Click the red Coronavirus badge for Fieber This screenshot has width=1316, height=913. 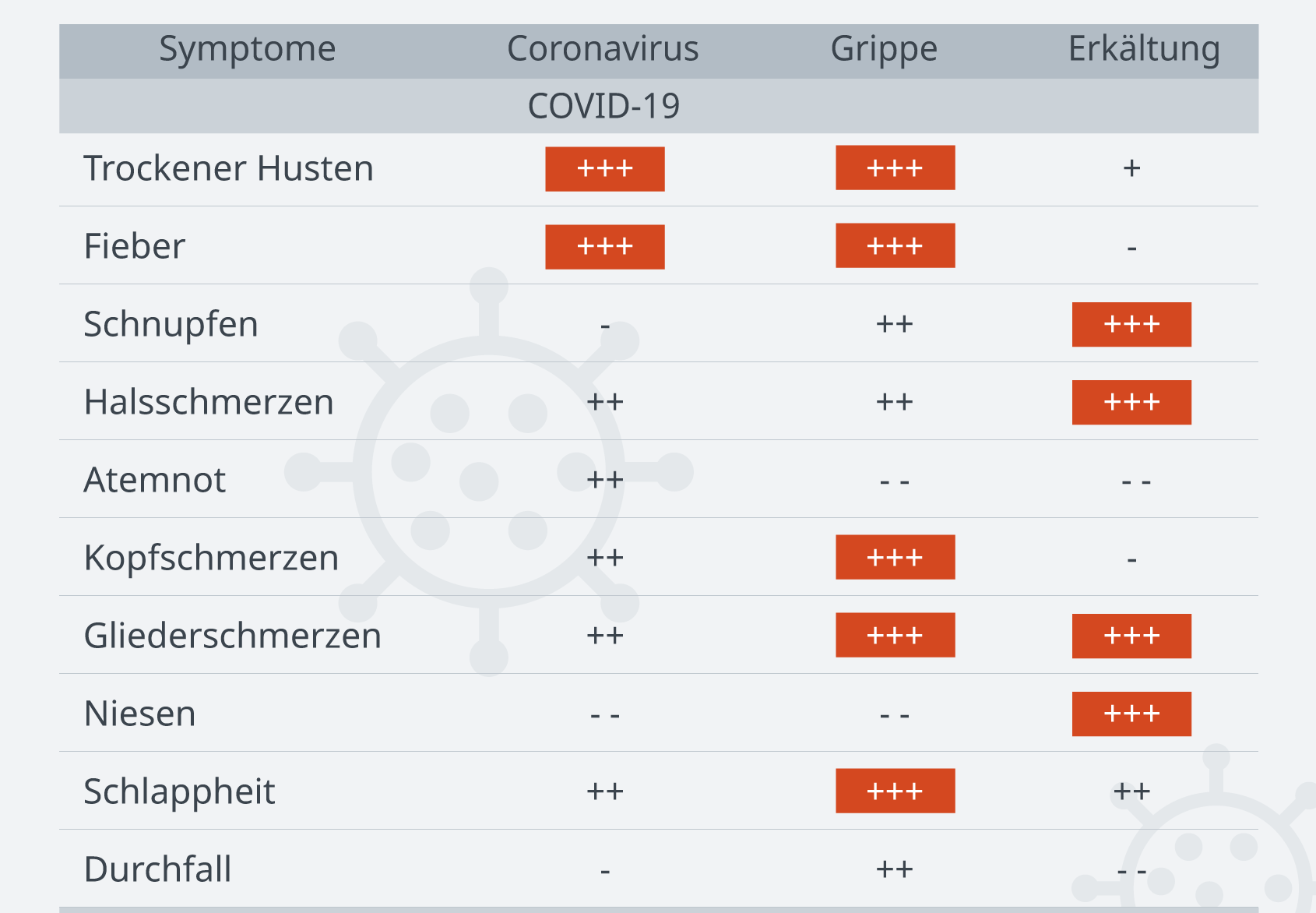605,247
